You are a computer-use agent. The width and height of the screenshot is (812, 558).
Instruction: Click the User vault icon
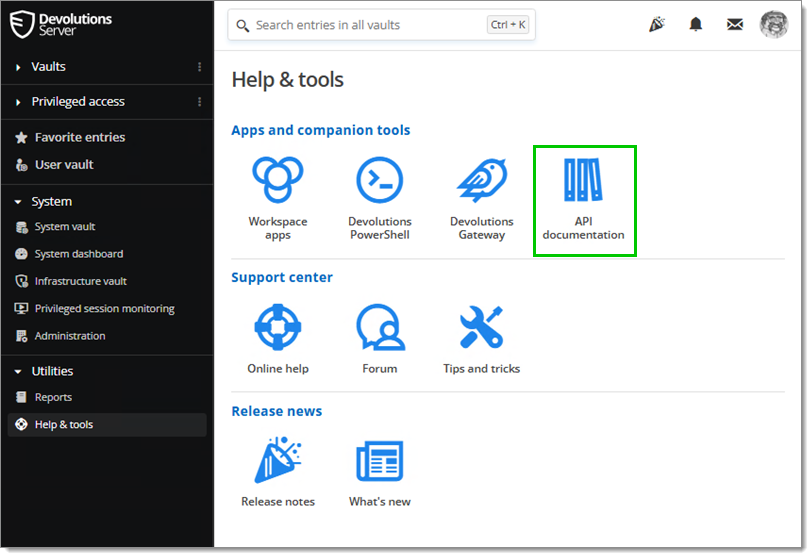click(x=21, y=165)
